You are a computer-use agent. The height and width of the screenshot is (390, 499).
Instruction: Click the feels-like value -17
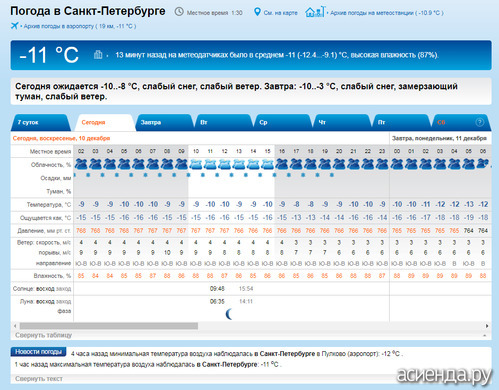point(426,218)
